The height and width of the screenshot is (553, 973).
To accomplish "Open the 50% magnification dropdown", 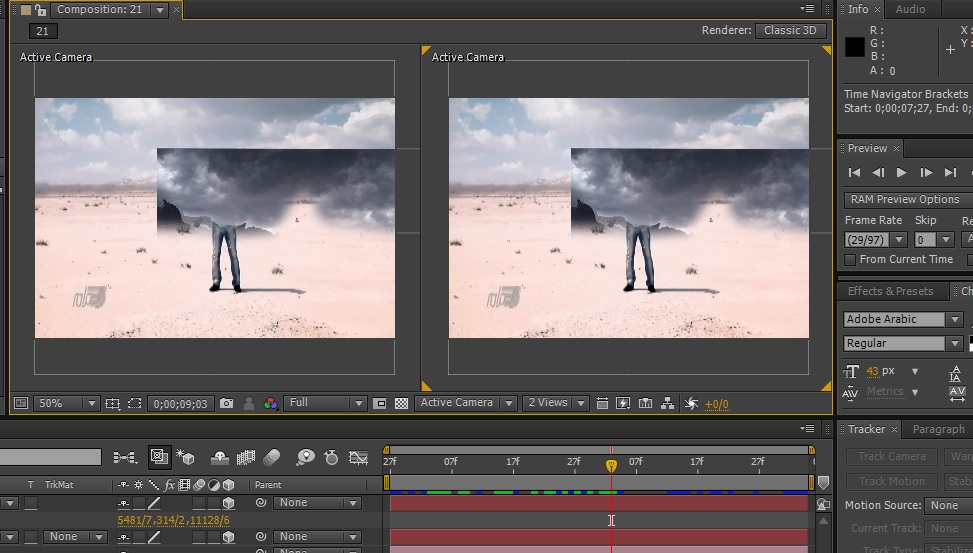I will click(66, 403).
